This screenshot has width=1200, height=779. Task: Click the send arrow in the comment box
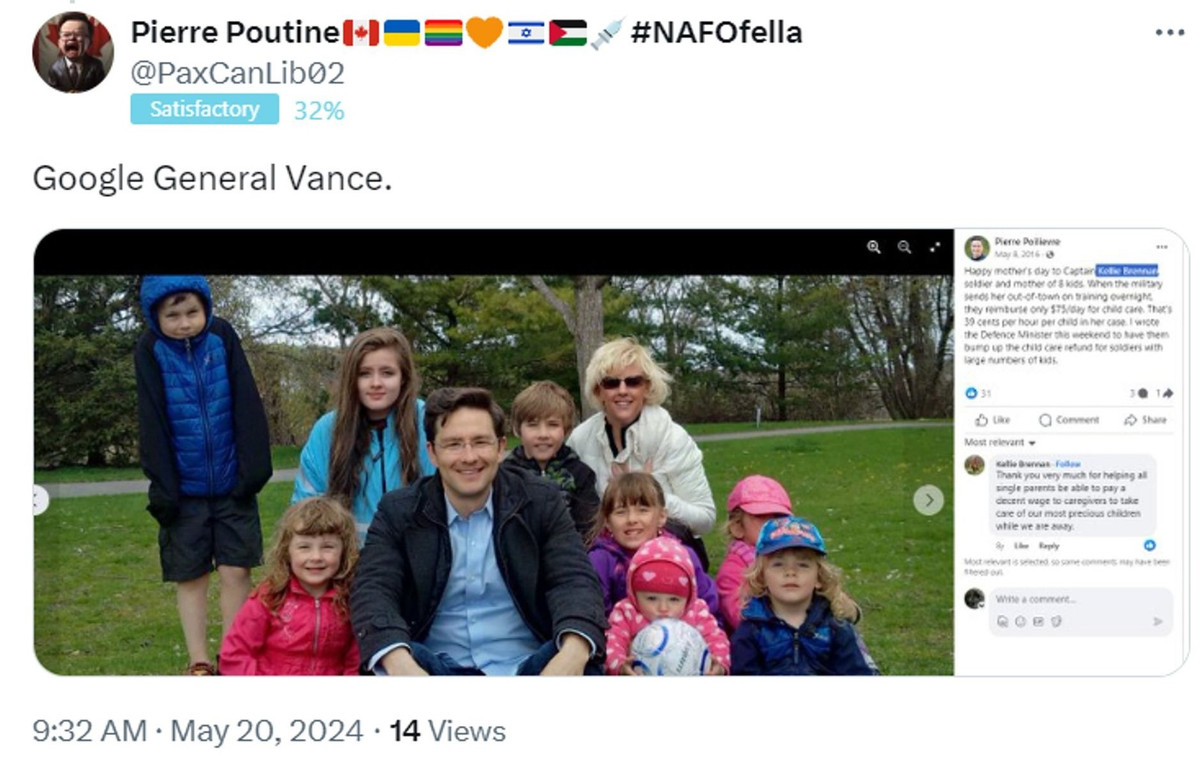tap(1158, 622)
